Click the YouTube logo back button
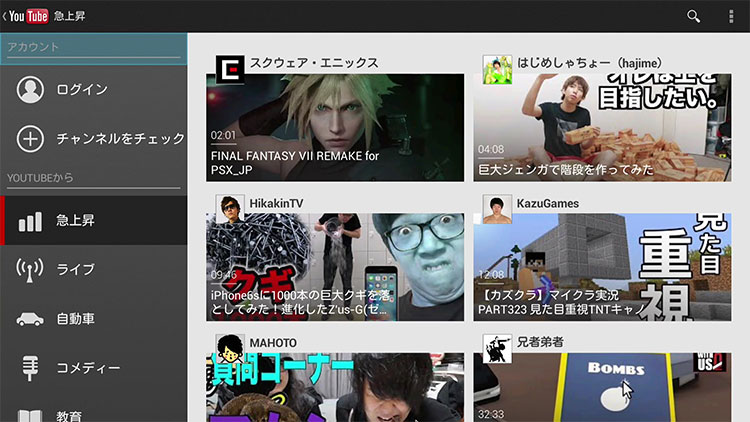Image resolution: width=750 pixels, height=422 pixels. point(25,16)
